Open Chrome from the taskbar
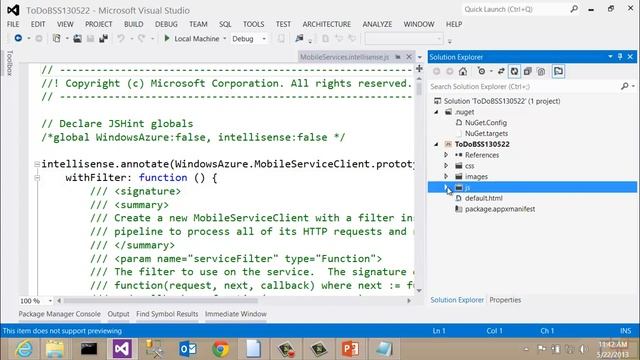The width and height of the screenshot is (640, 360). point(220,349)
